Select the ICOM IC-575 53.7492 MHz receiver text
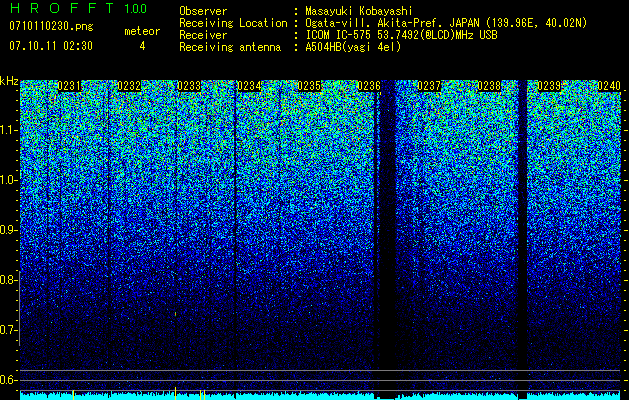The height and width of the screenshot is (400, 629). pyautogui.click(x=401, y=35)
